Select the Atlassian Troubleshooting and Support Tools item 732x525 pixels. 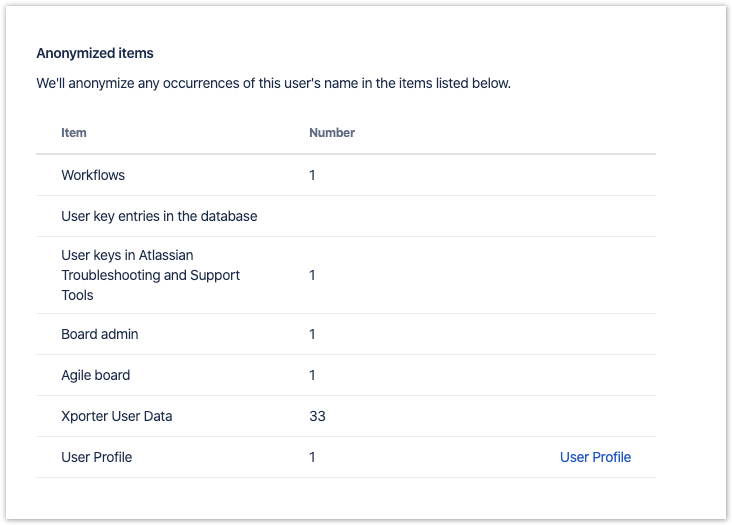150,275
